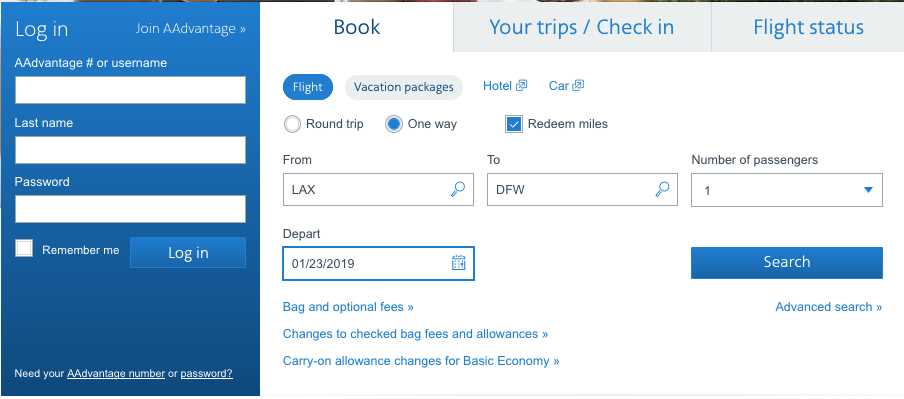Click the Car external link icon

(x=578, y=86)
